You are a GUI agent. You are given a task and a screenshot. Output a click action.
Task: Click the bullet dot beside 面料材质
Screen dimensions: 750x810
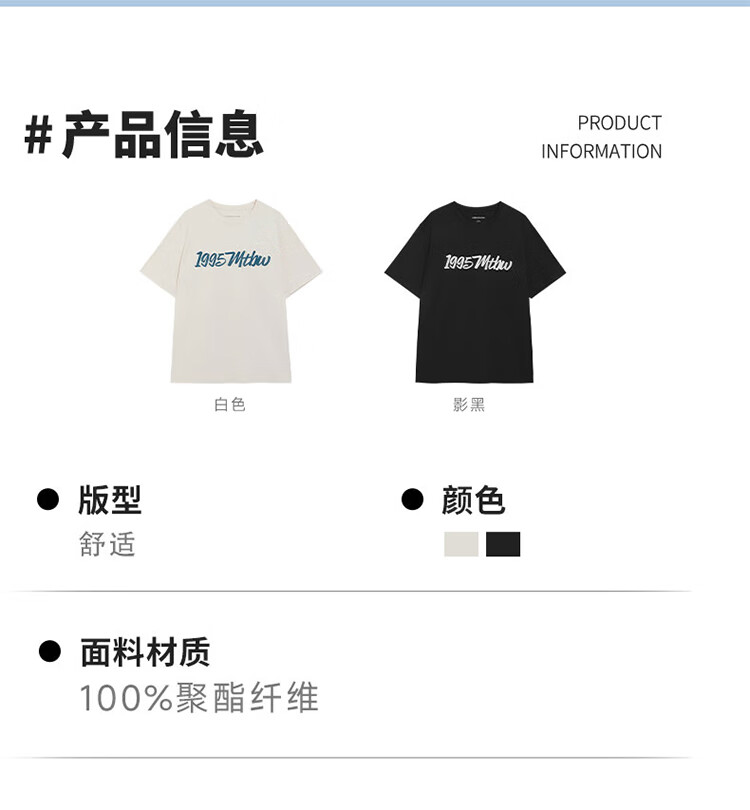(x=50, y=651)
